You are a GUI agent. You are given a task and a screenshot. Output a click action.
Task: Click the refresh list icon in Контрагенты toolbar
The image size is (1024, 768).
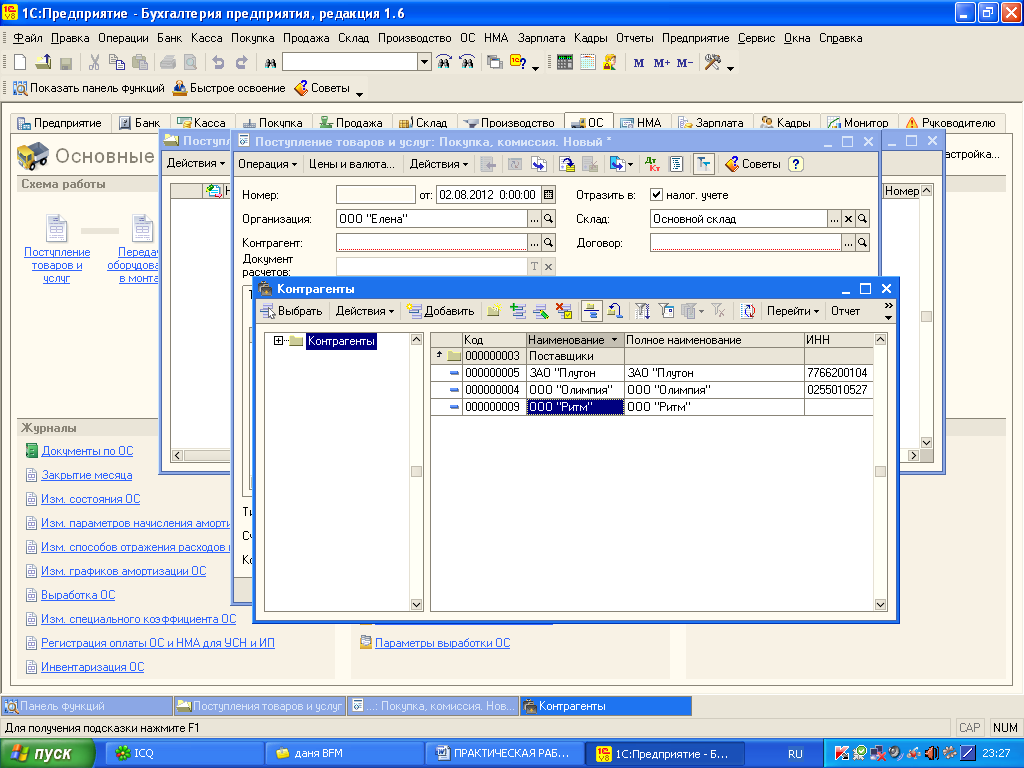[748, 311]
